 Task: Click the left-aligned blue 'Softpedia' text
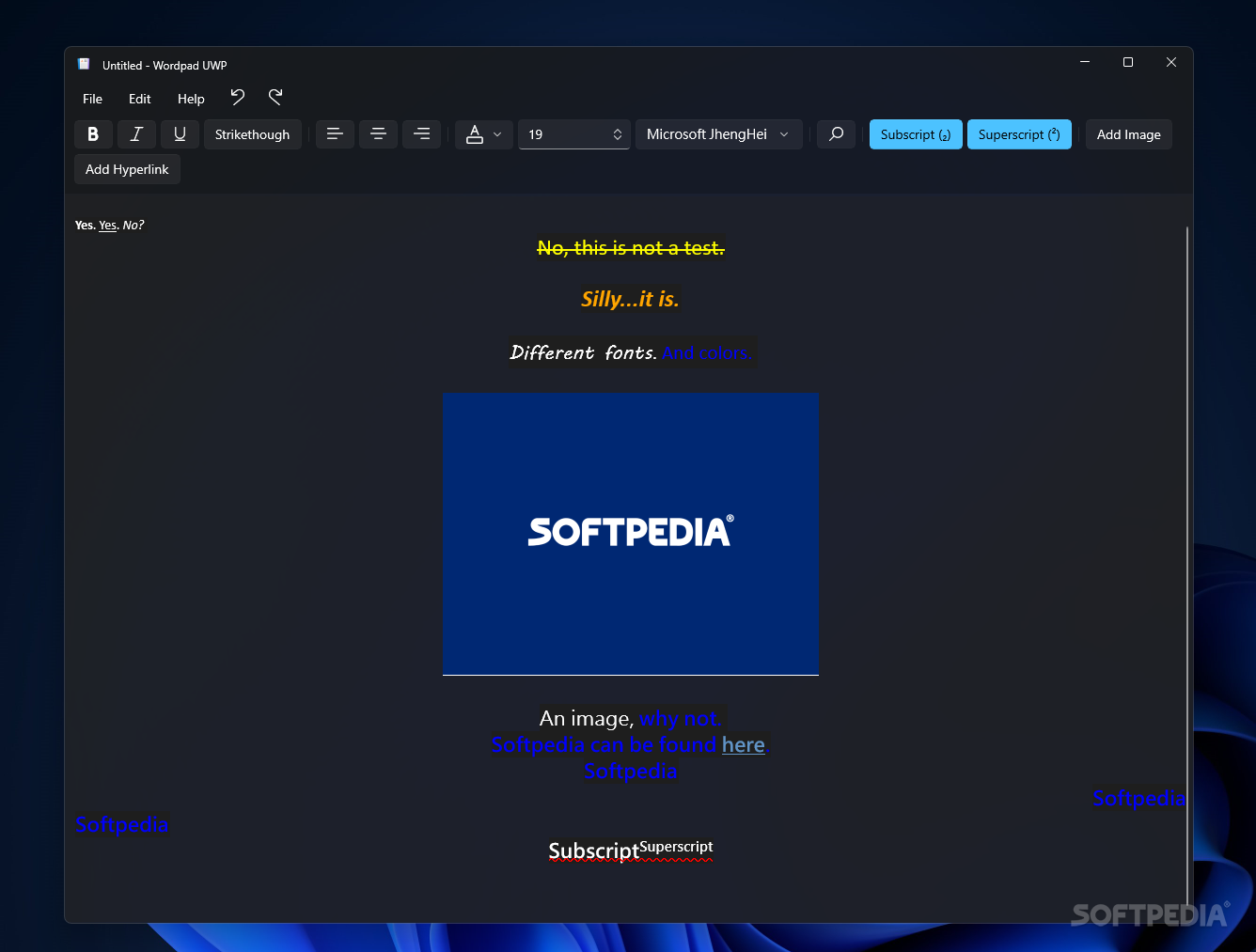coord(121,825)
